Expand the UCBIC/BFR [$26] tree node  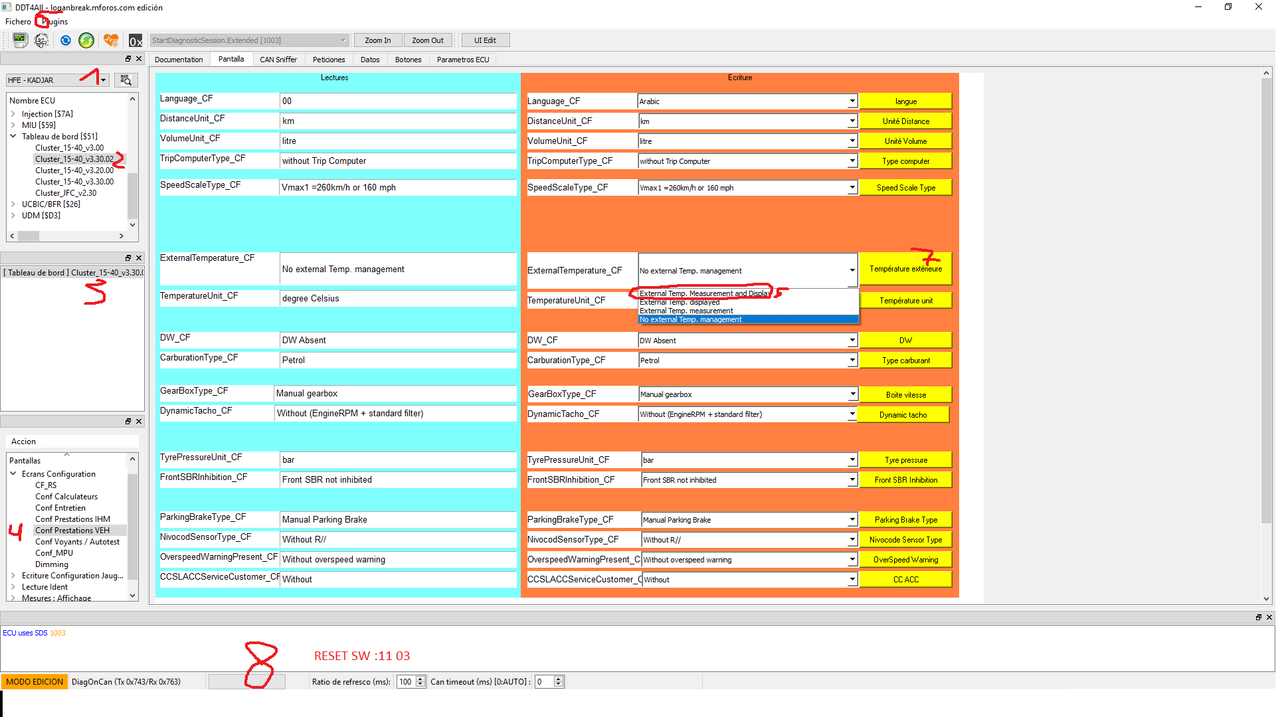click(13, 204)
